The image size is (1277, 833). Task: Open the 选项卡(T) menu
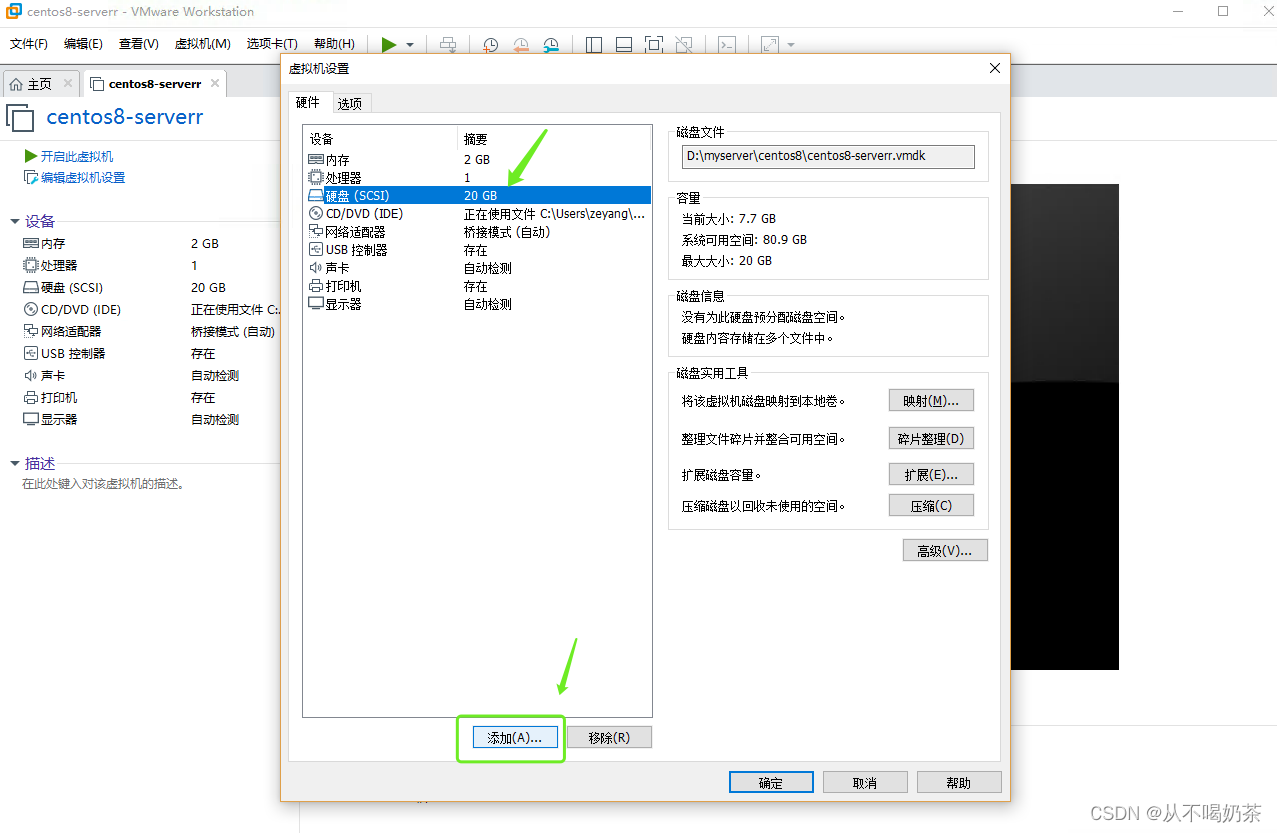(272, 44)
